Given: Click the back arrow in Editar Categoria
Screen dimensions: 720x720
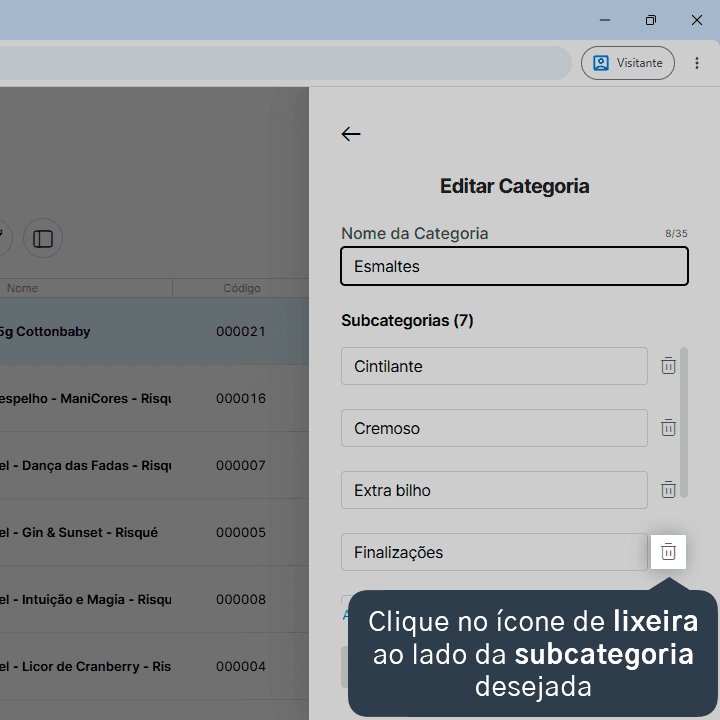Looking at the screenshot, I should [x=351, y=134].
